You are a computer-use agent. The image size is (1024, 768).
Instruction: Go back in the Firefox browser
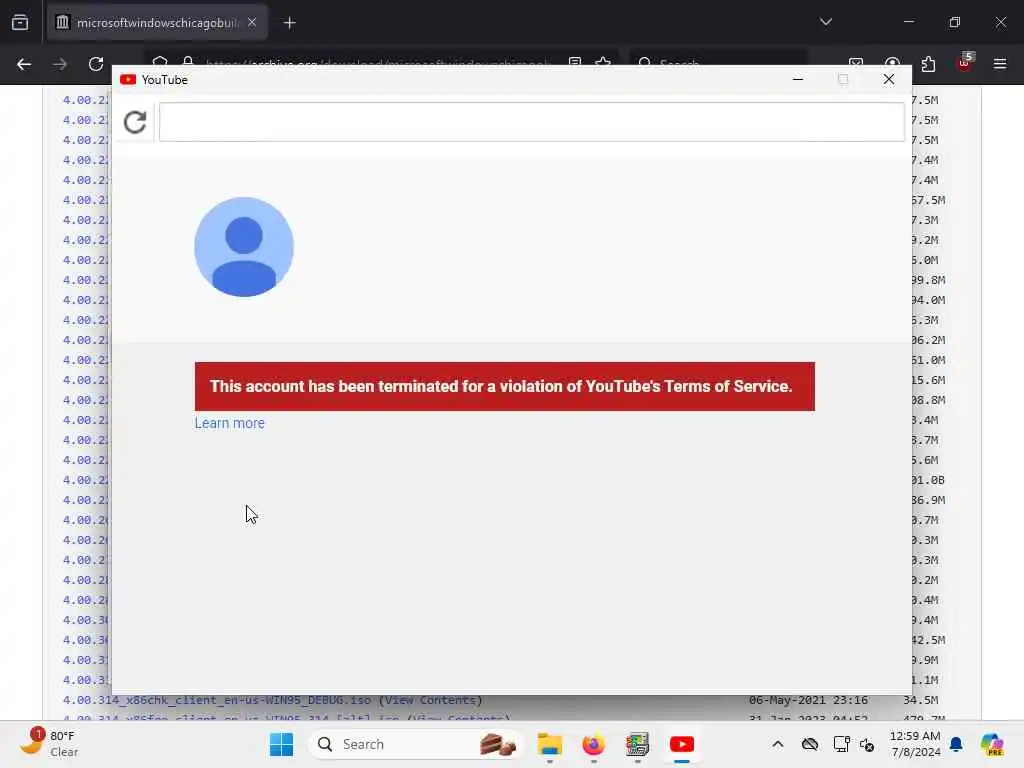tap(24, 64)
